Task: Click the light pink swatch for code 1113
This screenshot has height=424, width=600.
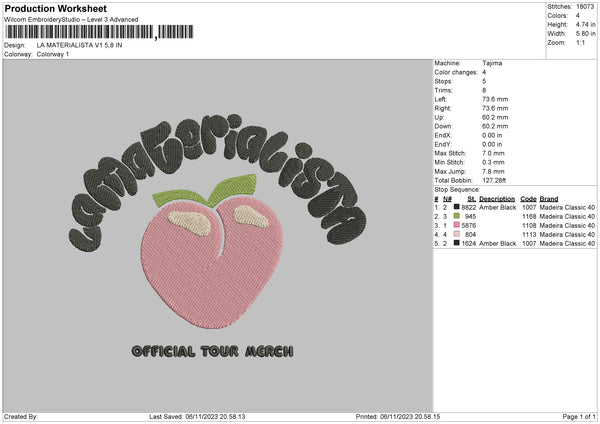Action: click(456, 234)
